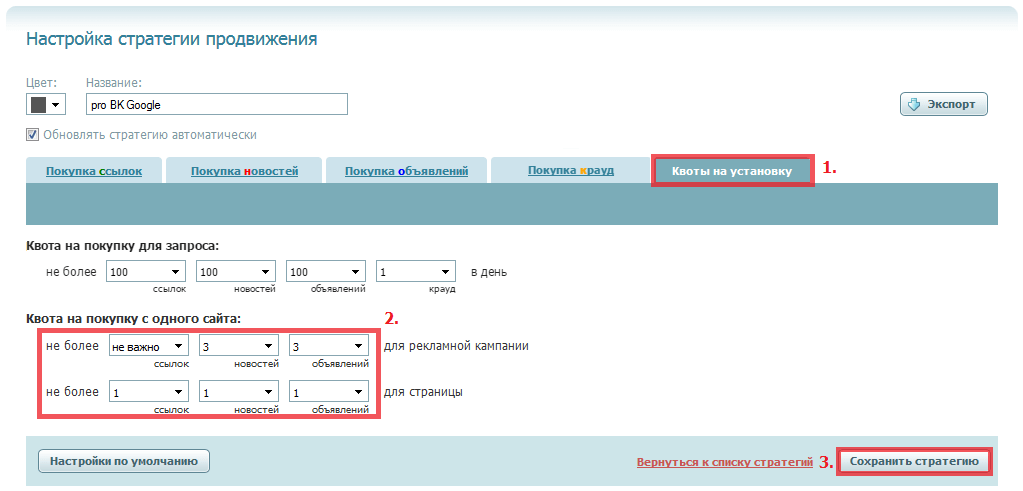Click the Сохранить стратегию button
1023x491 pixels.
click(x=915, y=461)
